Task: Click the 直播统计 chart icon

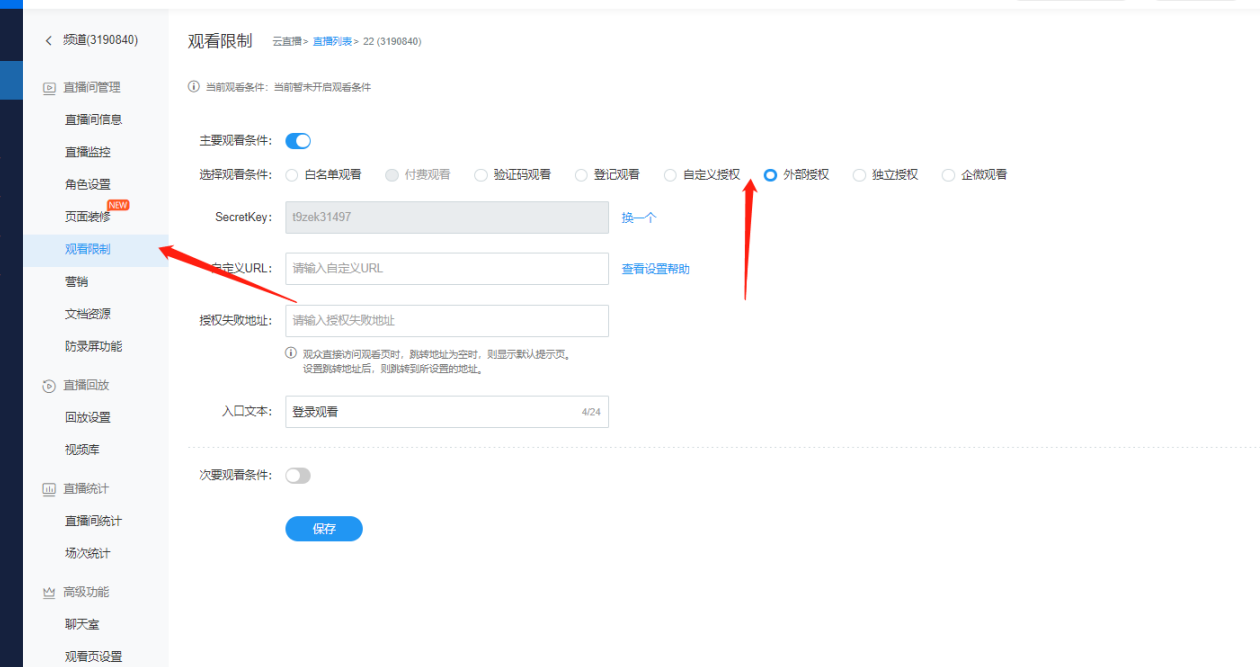Action: [48, 489]
